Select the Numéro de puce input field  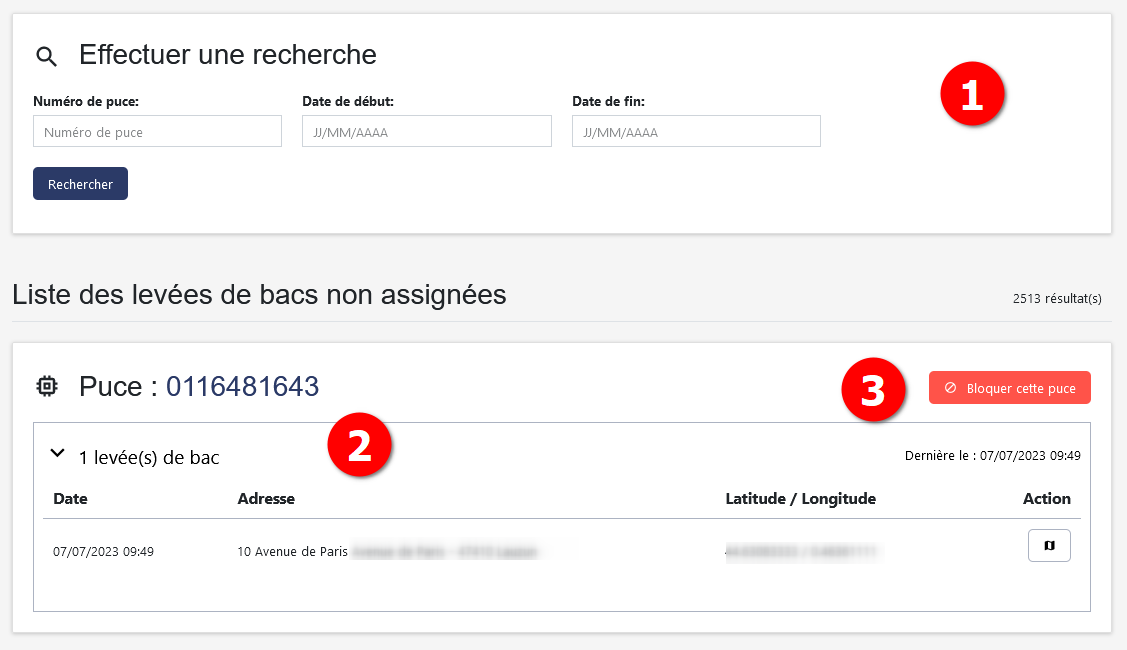pos(157,131)
